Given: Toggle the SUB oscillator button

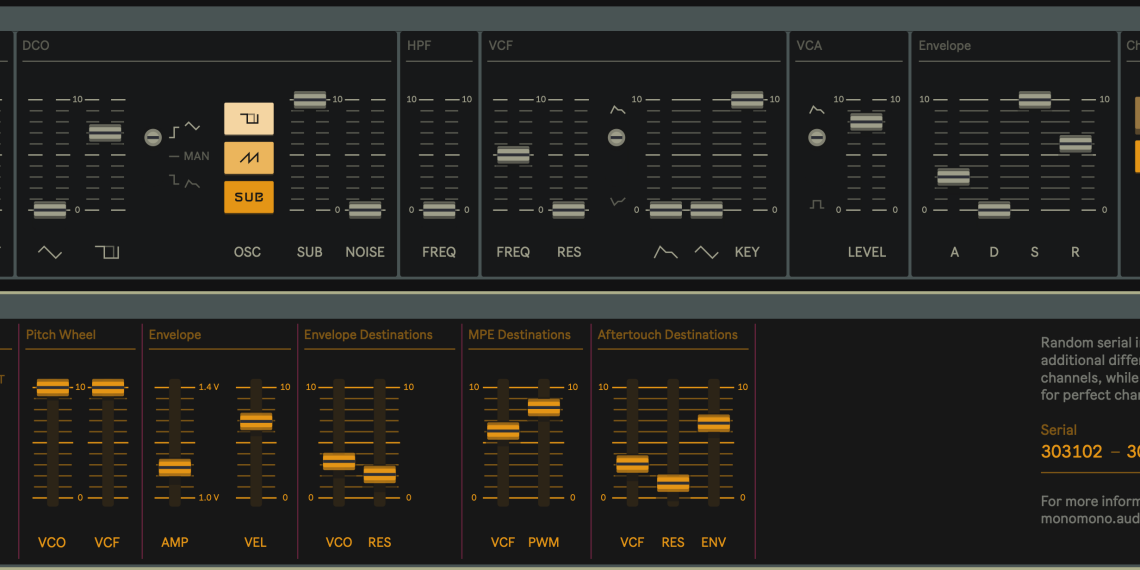Looking at the screenshot, I should click(248, 197).
